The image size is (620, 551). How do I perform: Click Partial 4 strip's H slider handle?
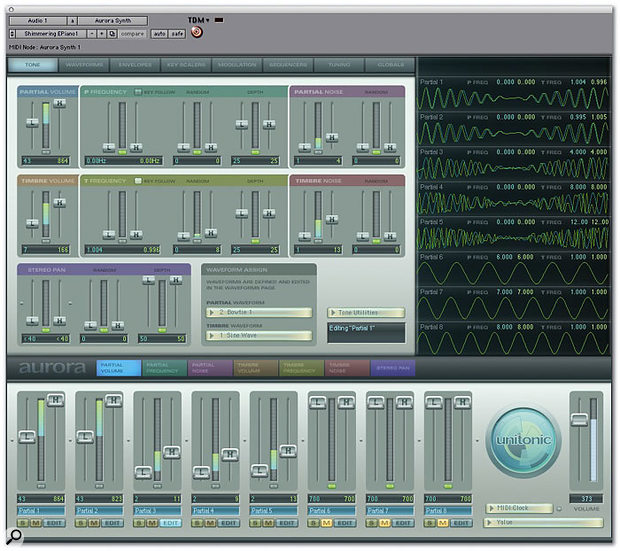coord(230,454)
